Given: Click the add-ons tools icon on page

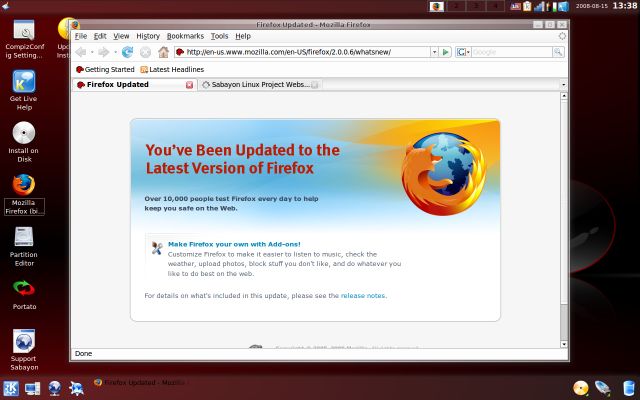Looking at the screenshot, I should click(x=157, y=248).
